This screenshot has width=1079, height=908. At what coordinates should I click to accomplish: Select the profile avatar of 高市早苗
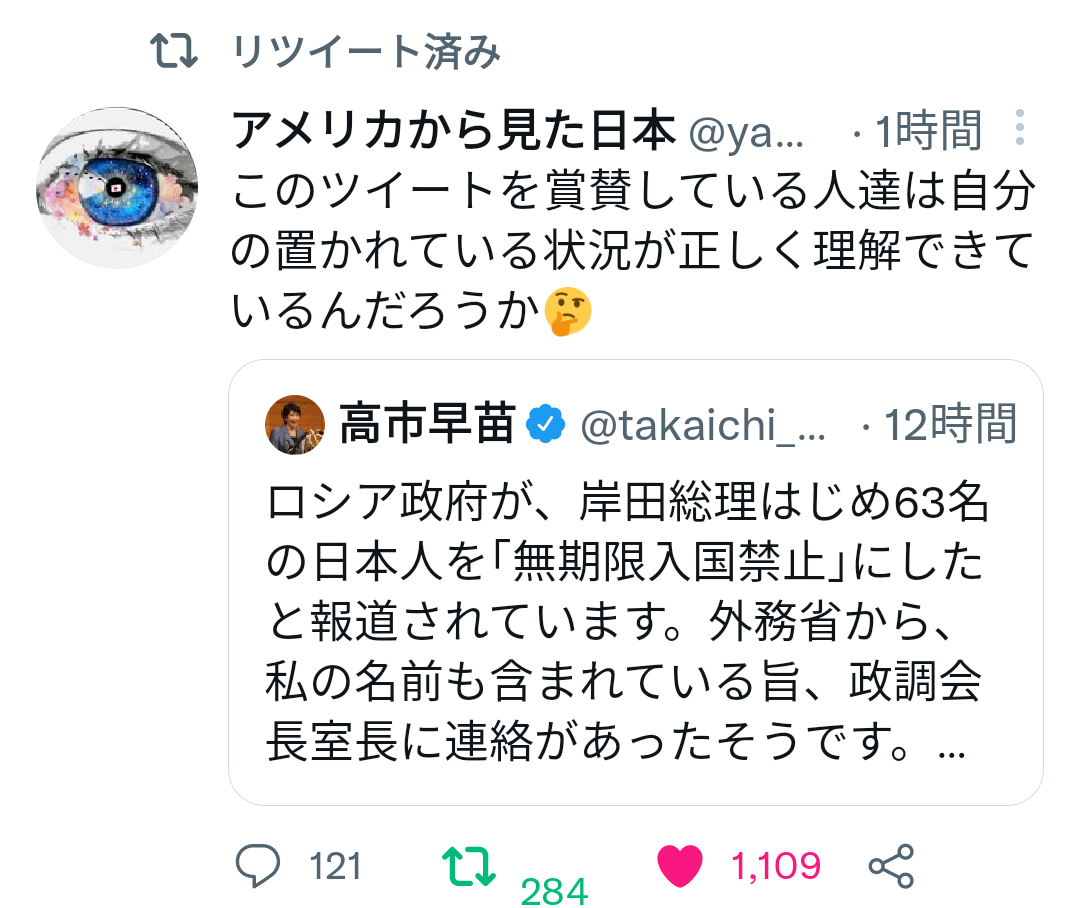295,421
